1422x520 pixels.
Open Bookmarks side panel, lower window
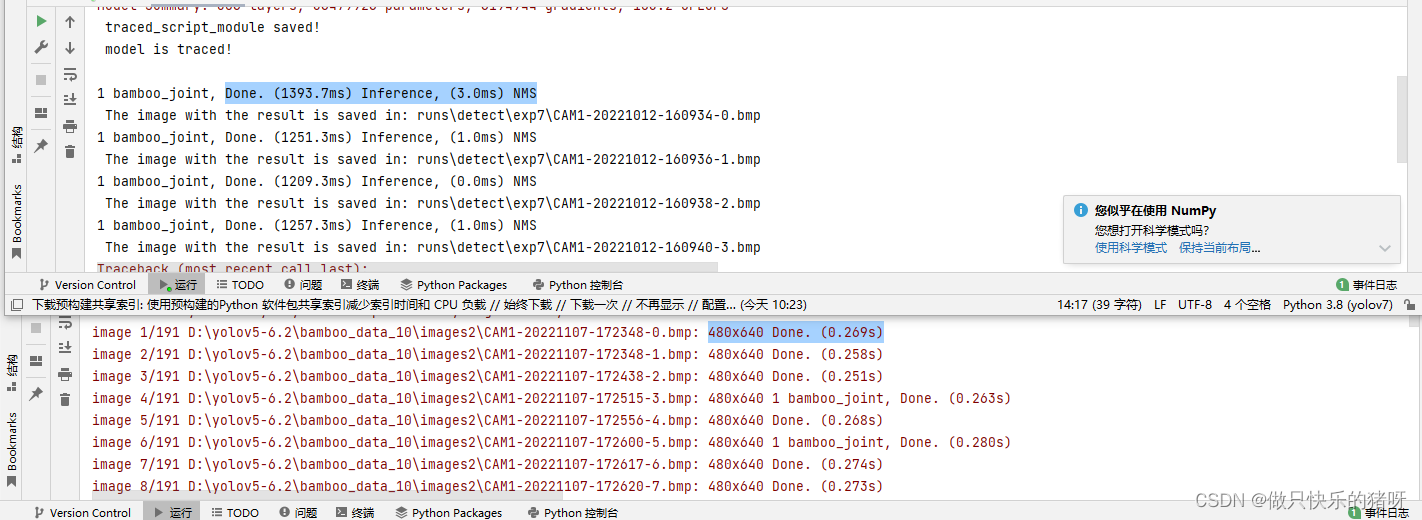pos(12,448)
